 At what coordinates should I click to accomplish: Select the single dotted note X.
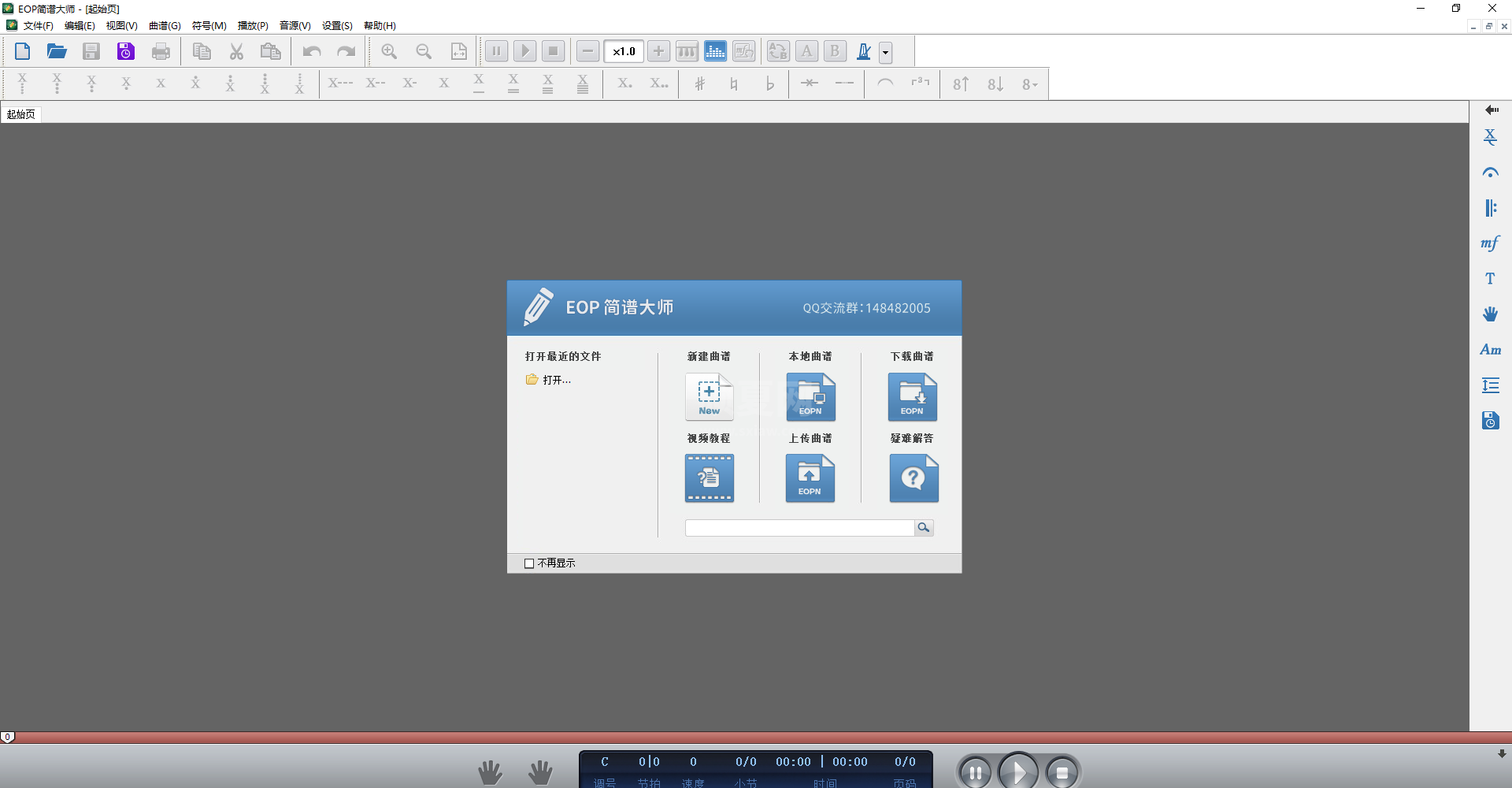(625, 83)
